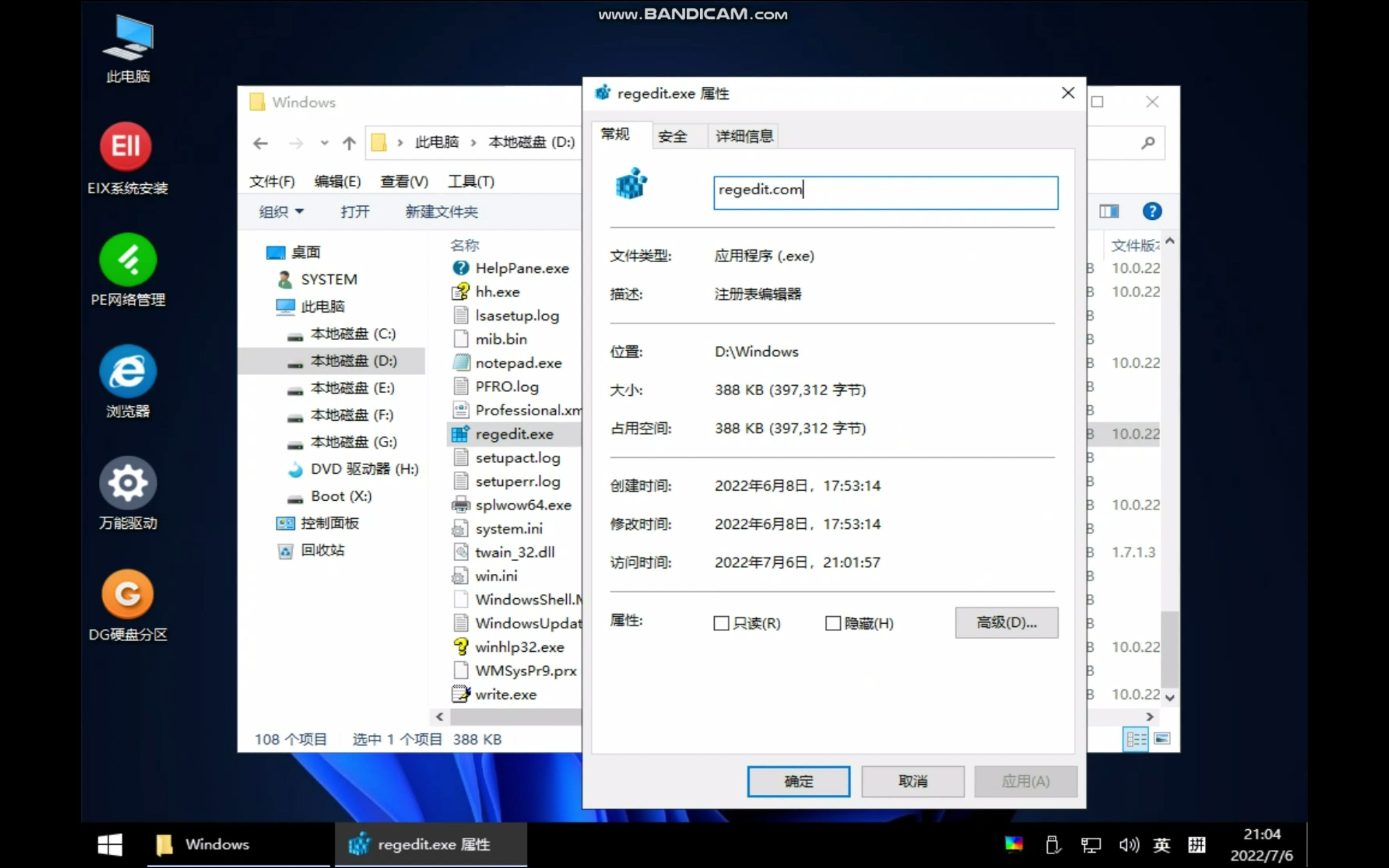The width and height of the screenshot is (1389, 868).
Task: Select HelpPane.exe in the file list
Action: click(522, 268)
